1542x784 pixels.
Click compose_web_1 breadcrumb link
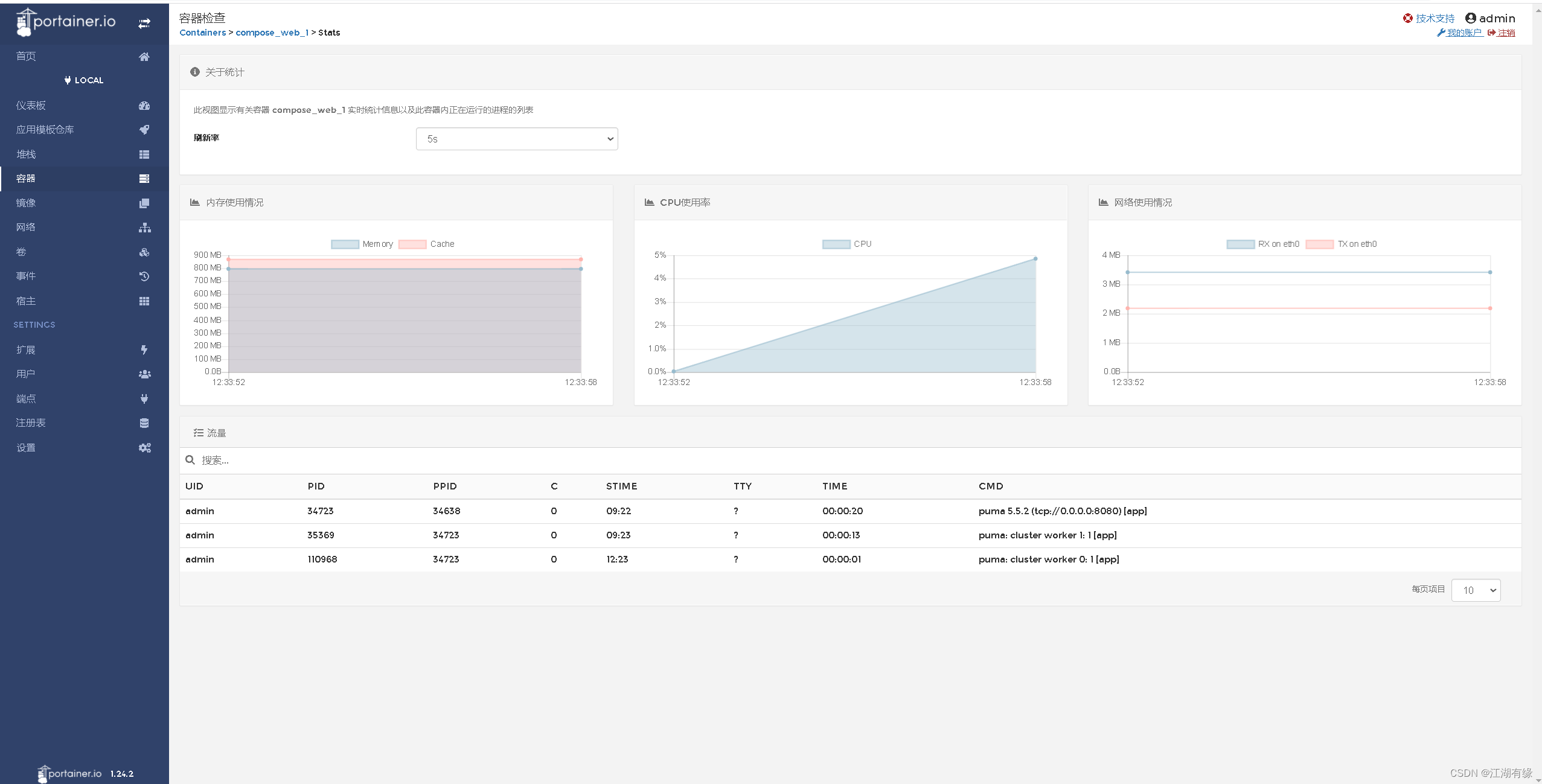click(x=272, y=33)
